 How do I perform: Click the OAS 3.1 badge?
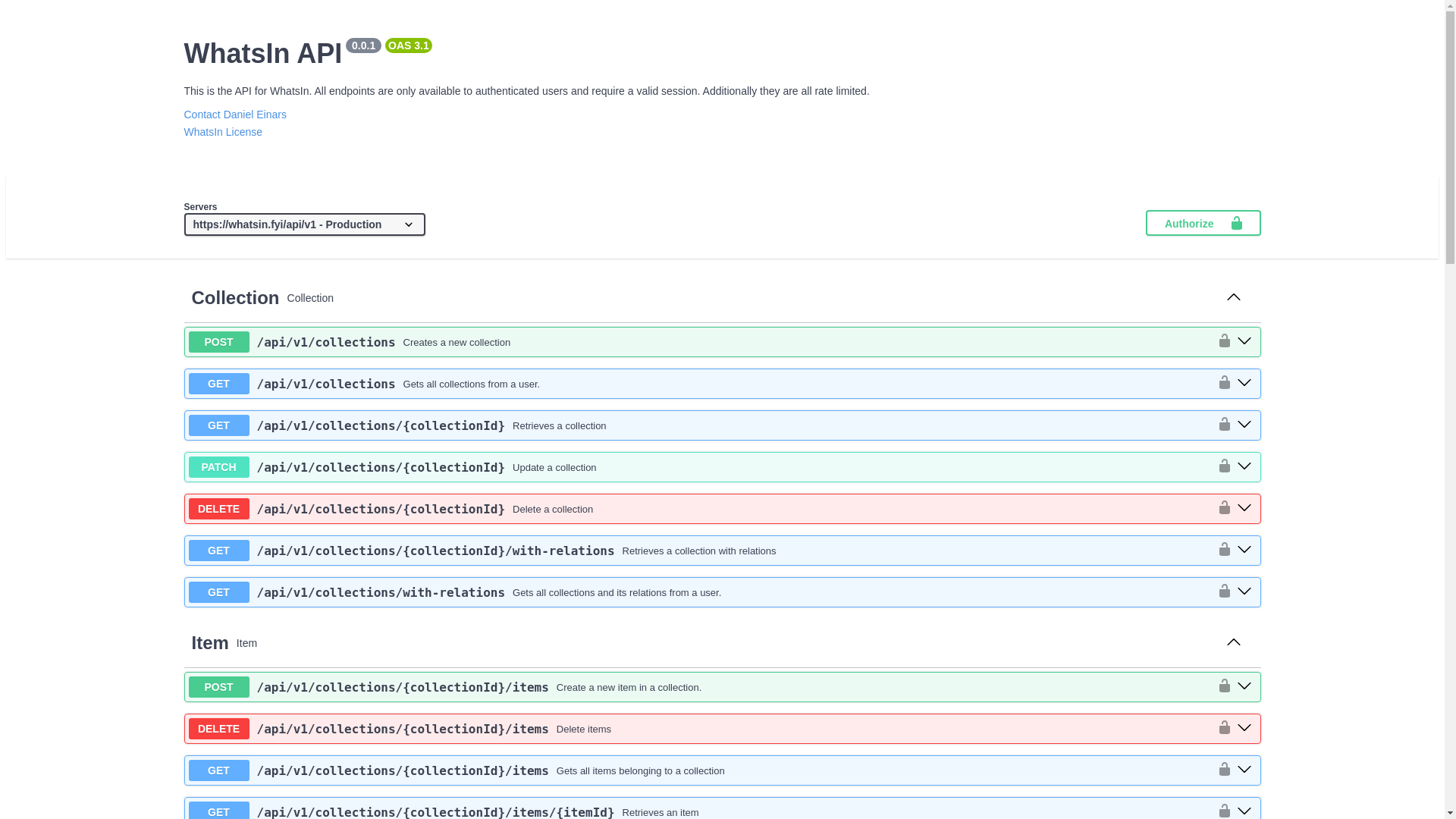click(409, 45)
